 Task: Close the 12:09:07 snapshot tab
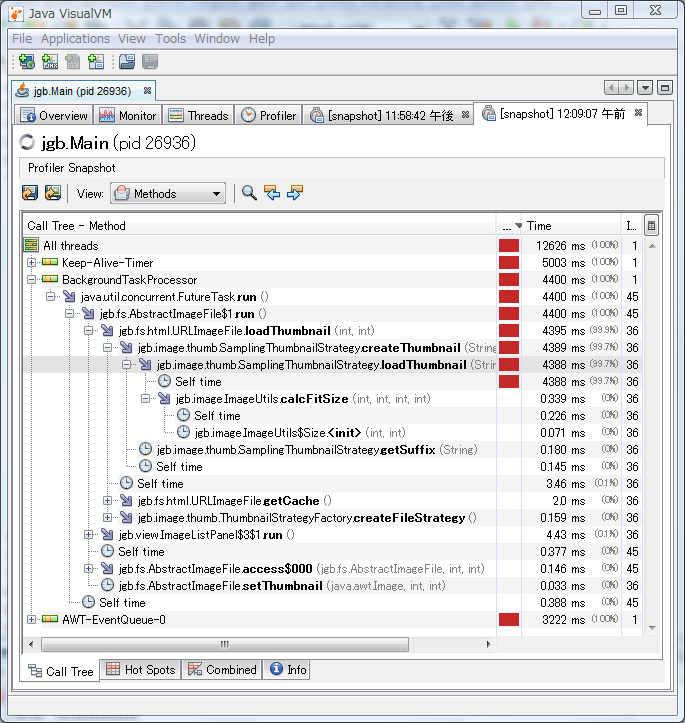point(638,113)
